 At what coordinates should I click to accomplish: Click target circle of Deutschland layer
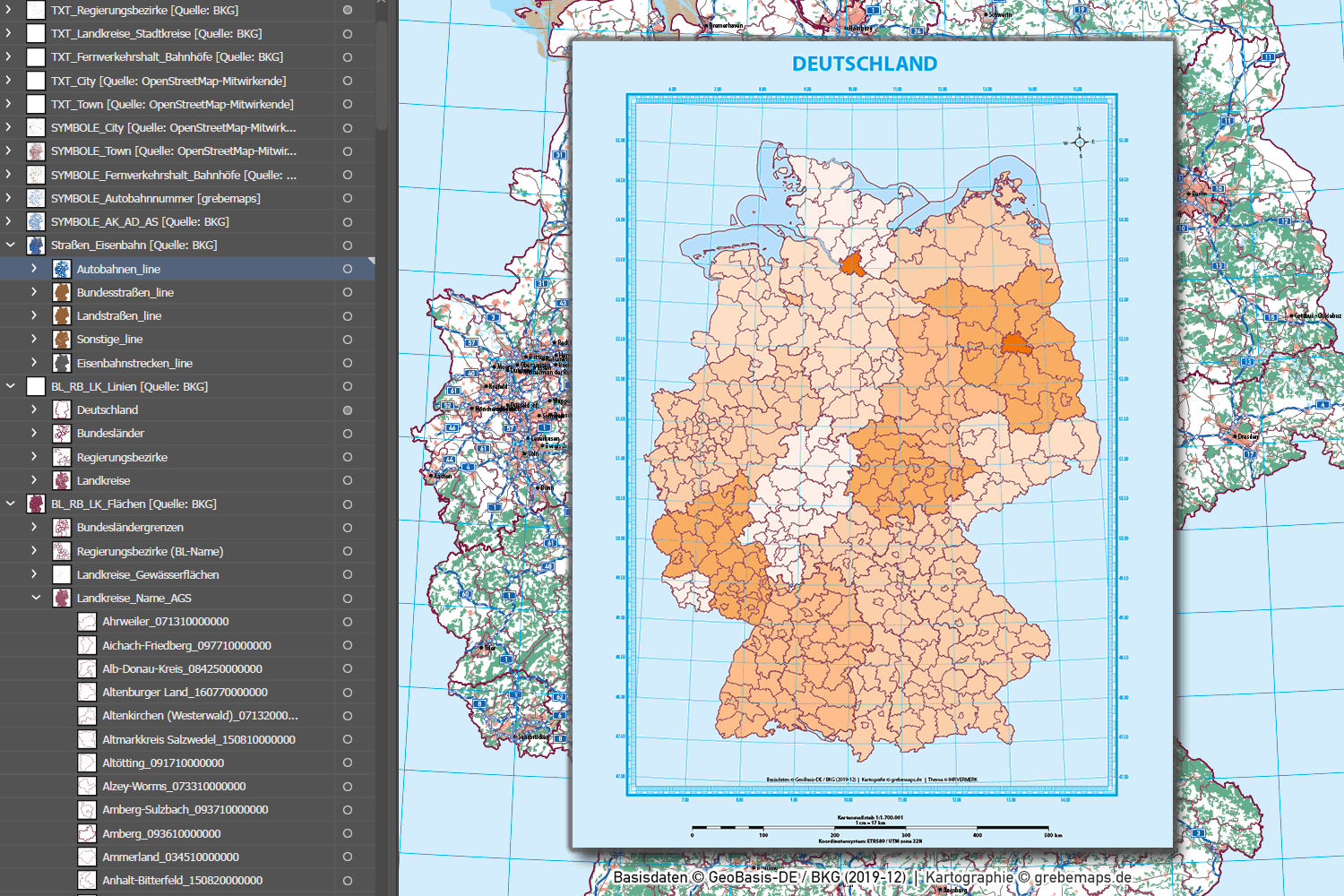coord(348,410)
